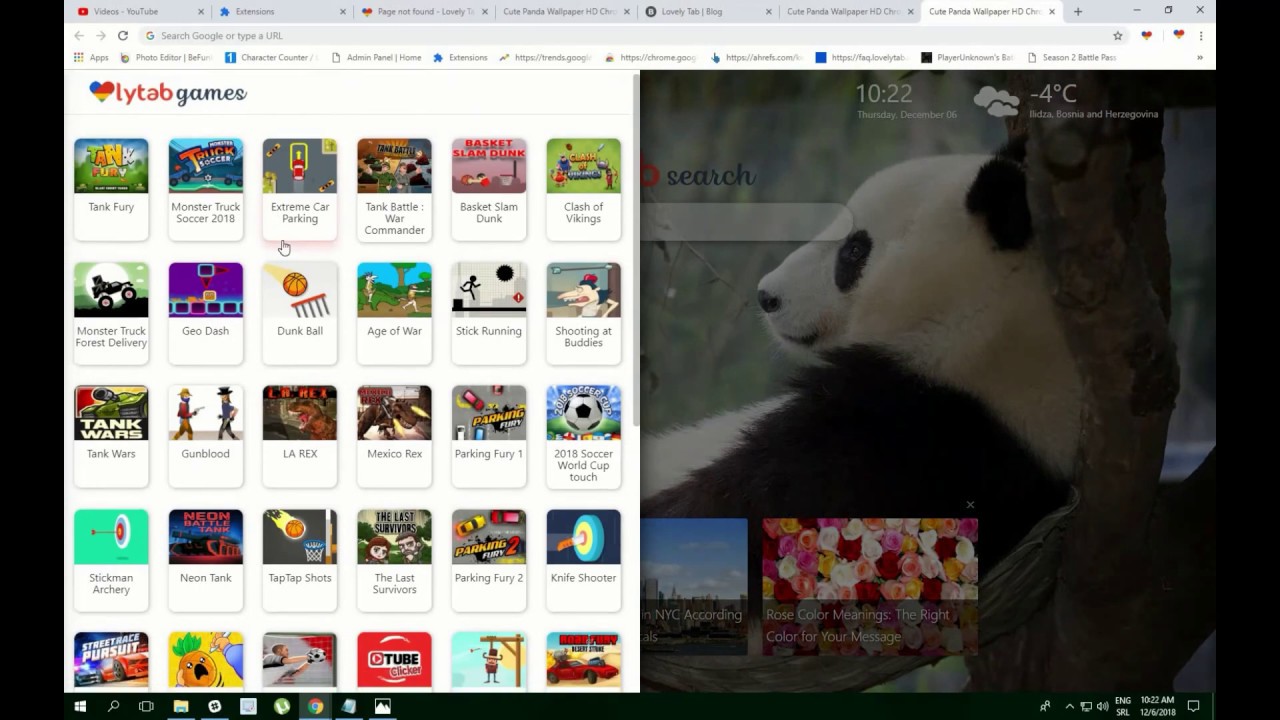Expand the bookmarks bar overflow chevron
Screen dimensions: 1280x720
click(1199, 58)
